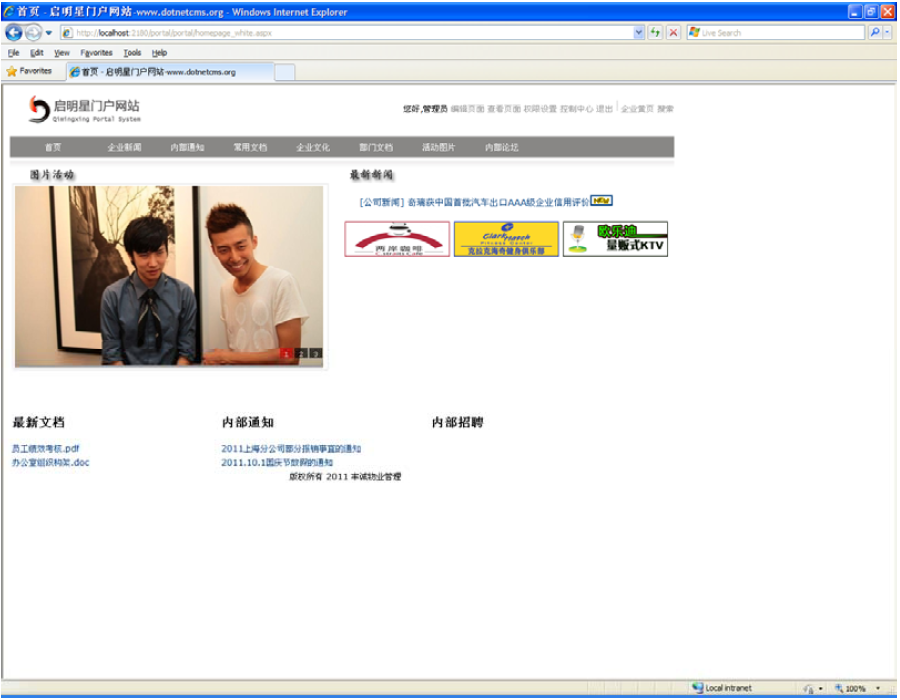The image size is (900, 700).
Task: Go to 首页 in the navigation bar
Action: (53, 147)
